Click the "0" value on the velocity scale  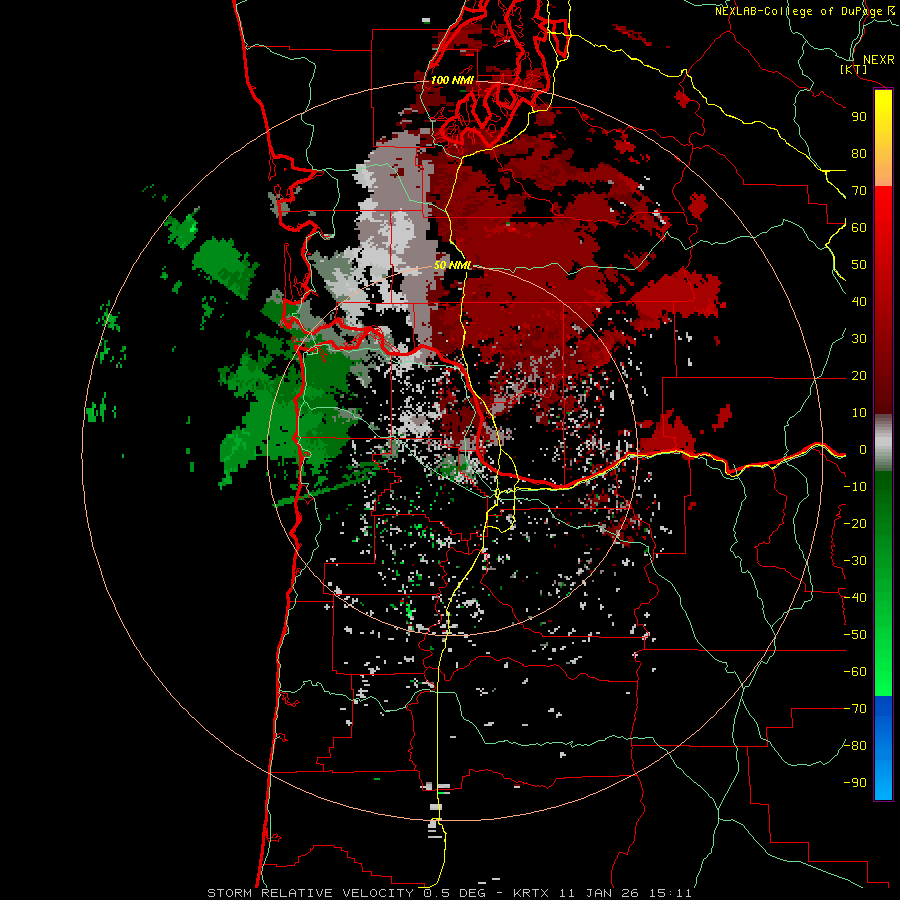(863, 449)
